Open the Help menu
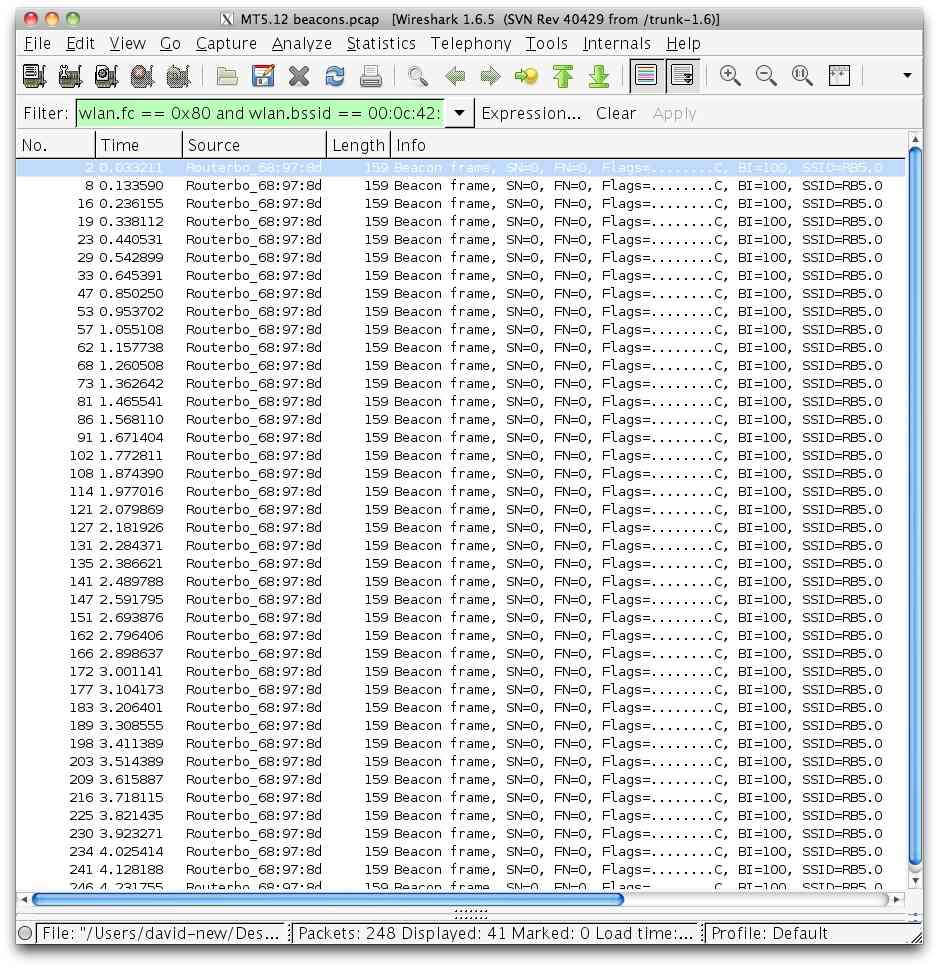 (x=683, y=44)
